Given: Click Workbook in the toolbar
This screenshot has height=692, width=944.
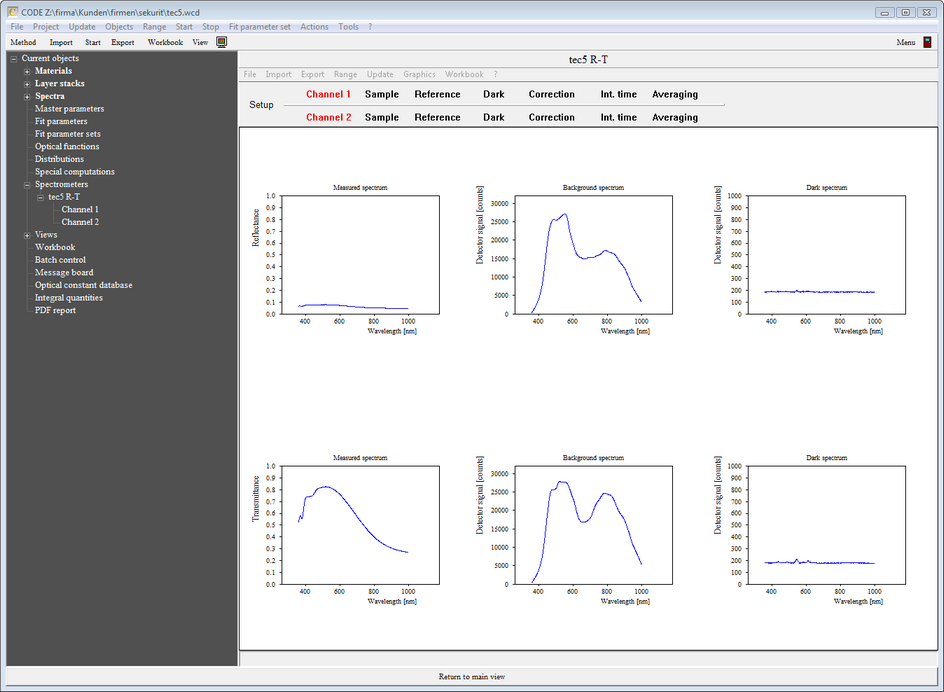Looking at the screenshot, I should 165,43.
